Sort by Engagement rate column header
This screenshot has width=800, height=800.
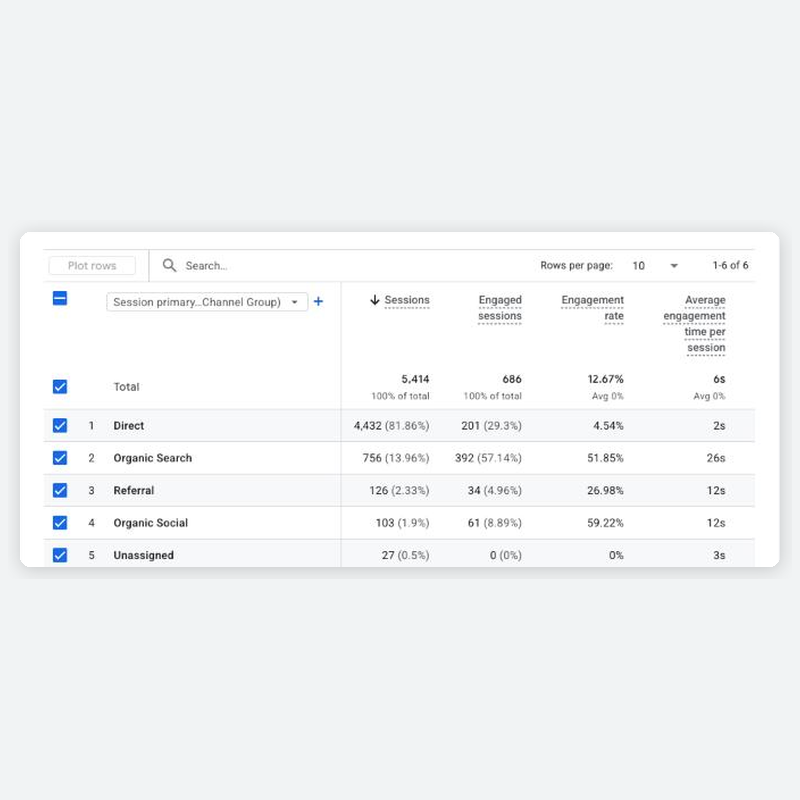(592, 308)
